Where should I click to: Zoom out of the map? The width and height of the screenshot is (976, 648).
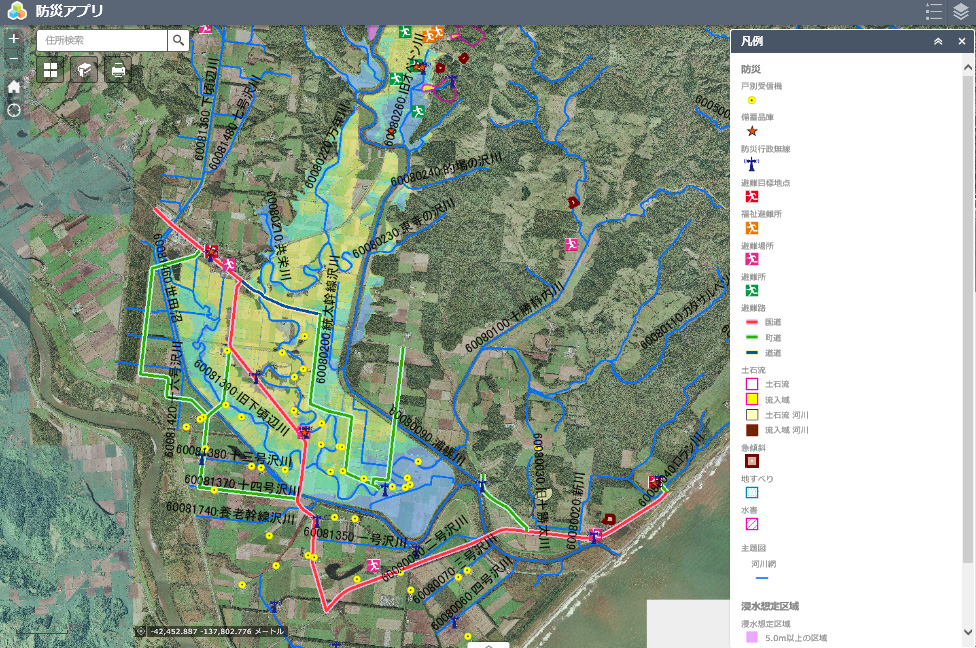click(14, 61)
